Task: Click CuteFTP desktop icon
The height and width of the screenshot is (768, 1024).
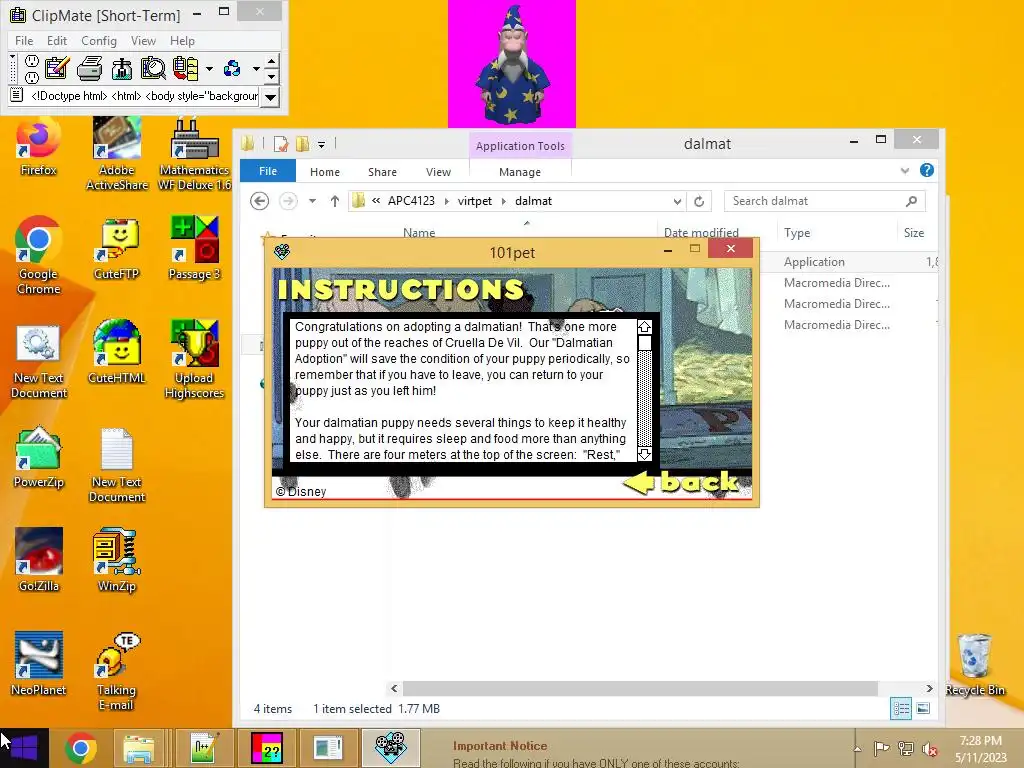Action: tap(117, 249)
